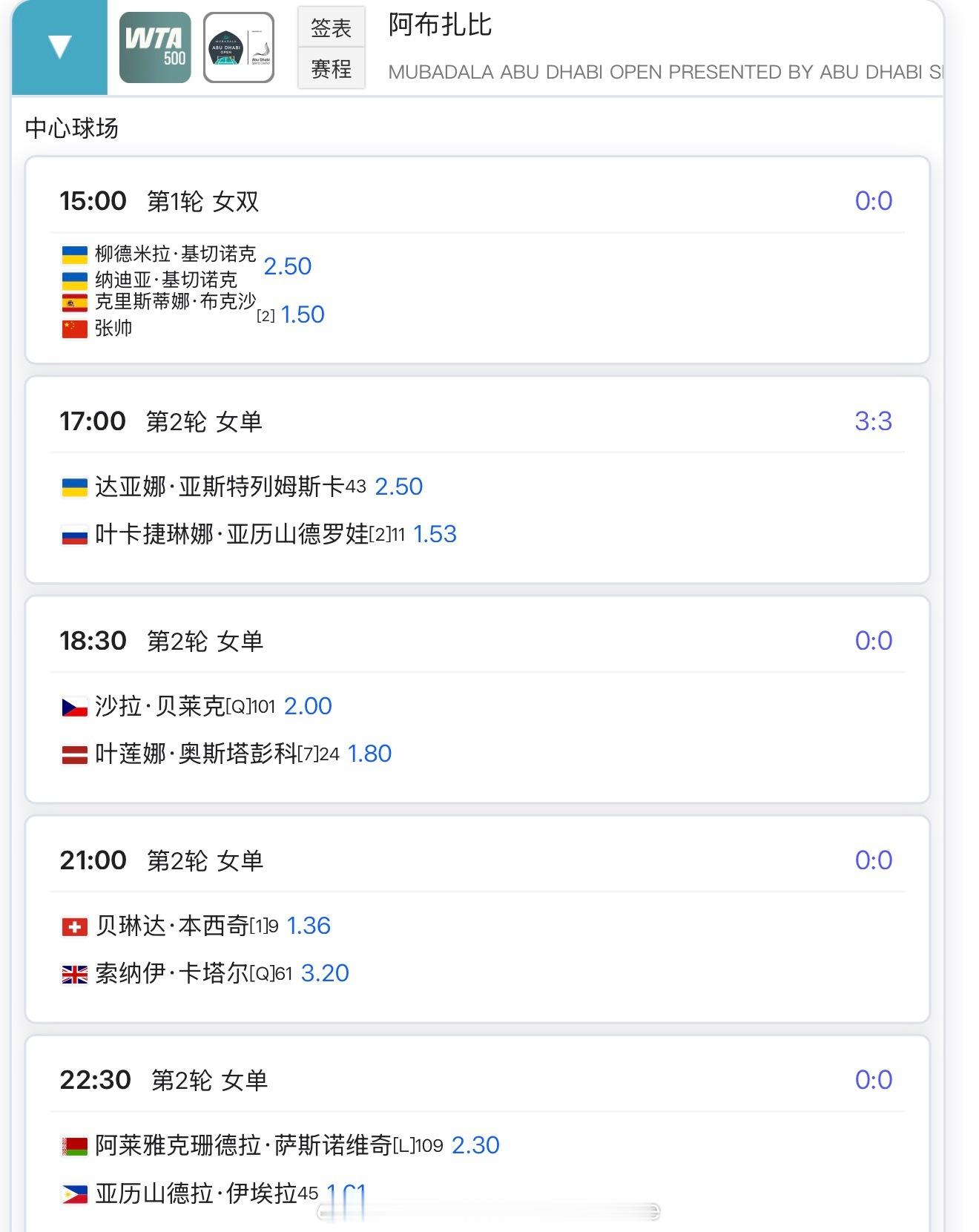Click Philippines flag beside 亚历山德拉·伊埃拉
This screenshot has width=979, height=1232.
coord(74,1193)
